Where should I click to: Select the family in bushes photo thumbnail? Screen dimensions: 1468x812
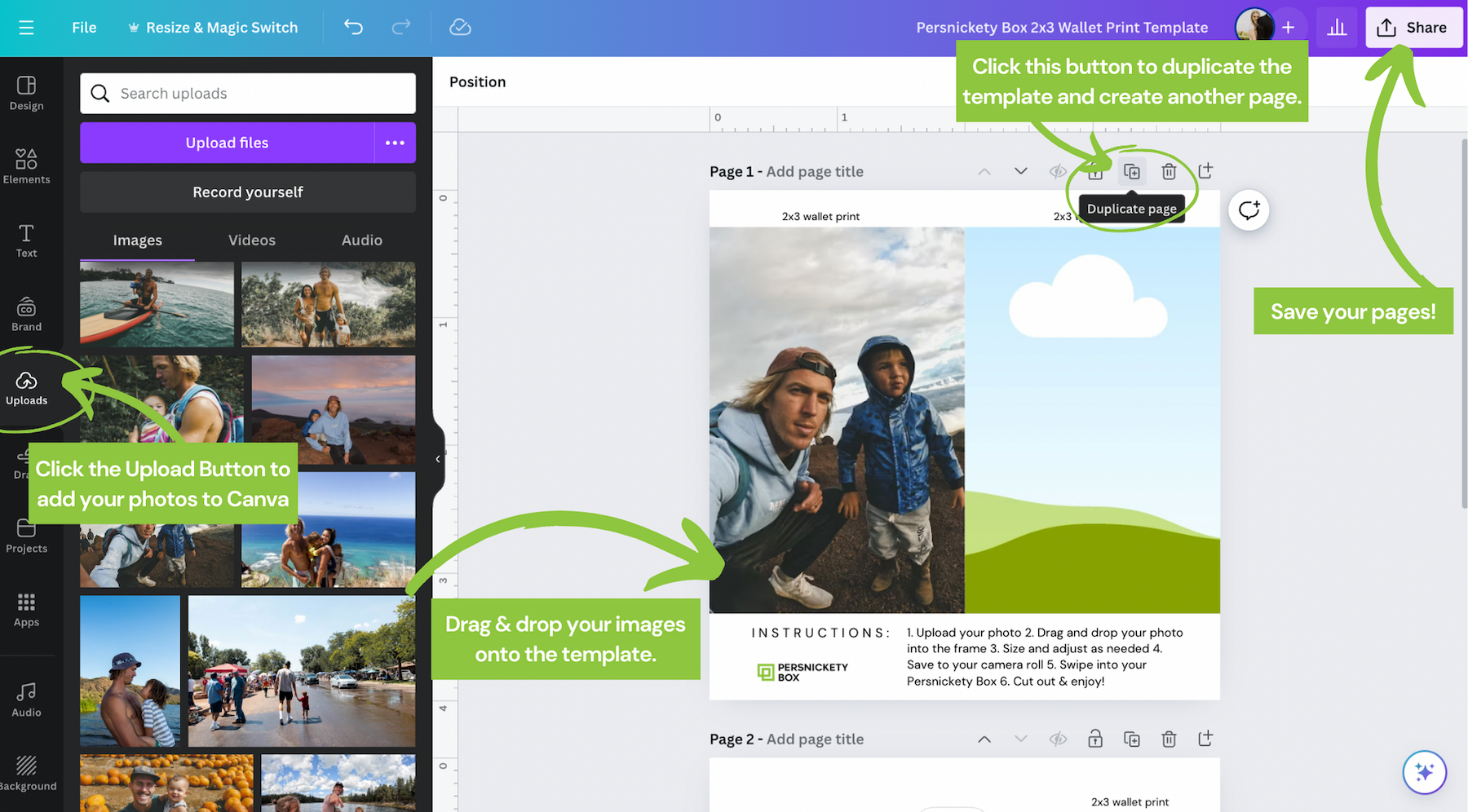tap(328, 304)
